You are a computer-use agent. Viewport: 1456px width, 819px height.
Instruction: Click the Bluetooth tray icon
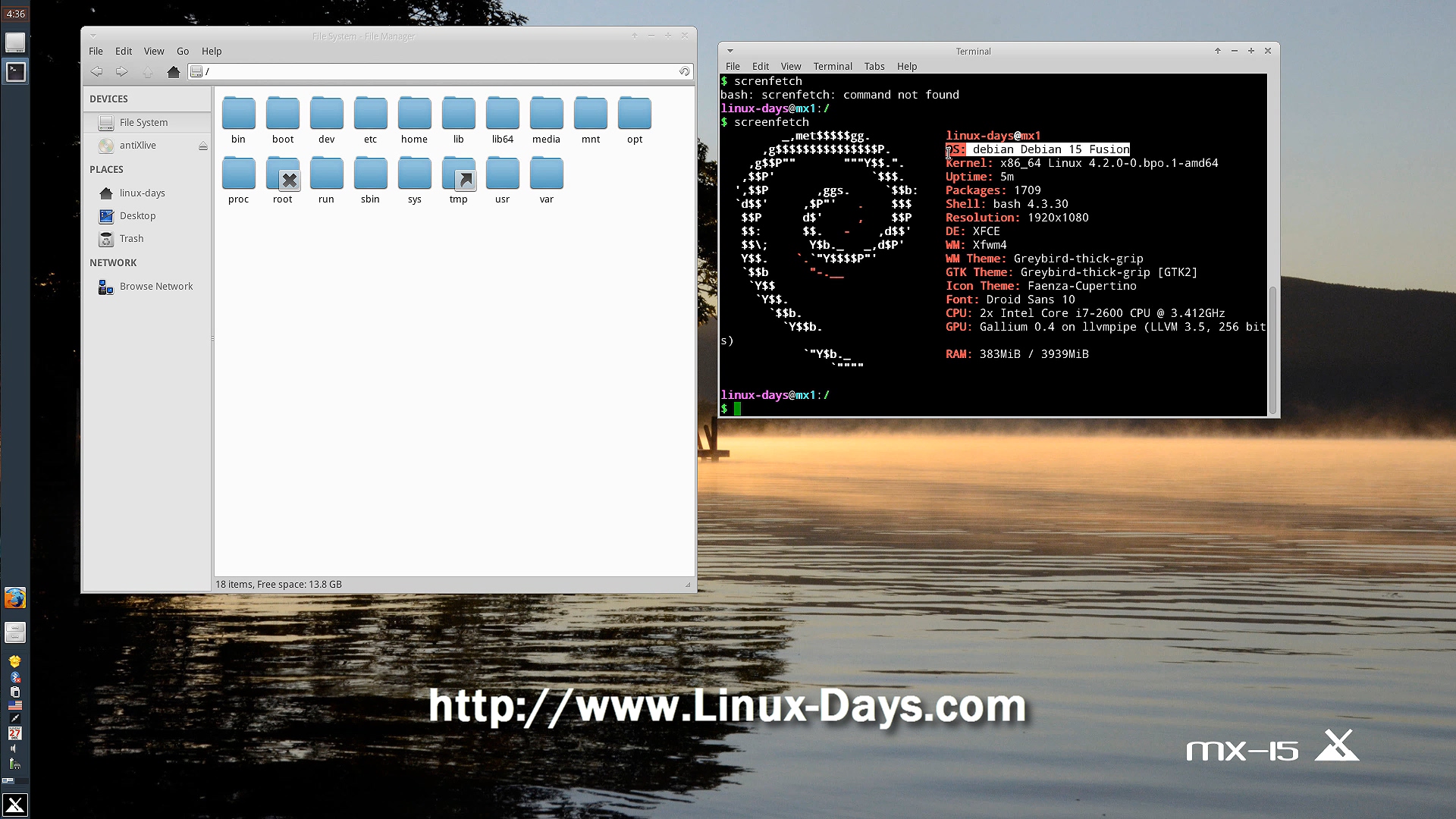pos(15,677)
